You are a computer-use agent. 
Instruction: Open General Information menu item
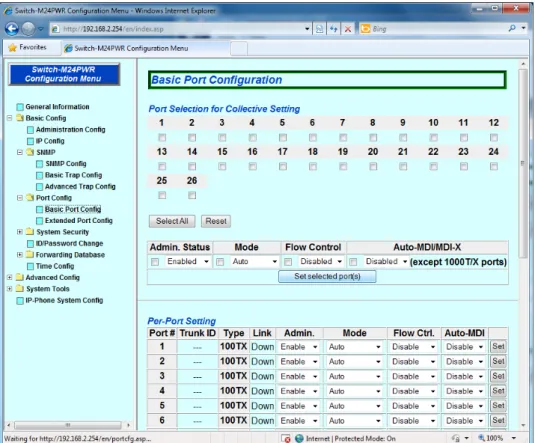coord(57,107)
